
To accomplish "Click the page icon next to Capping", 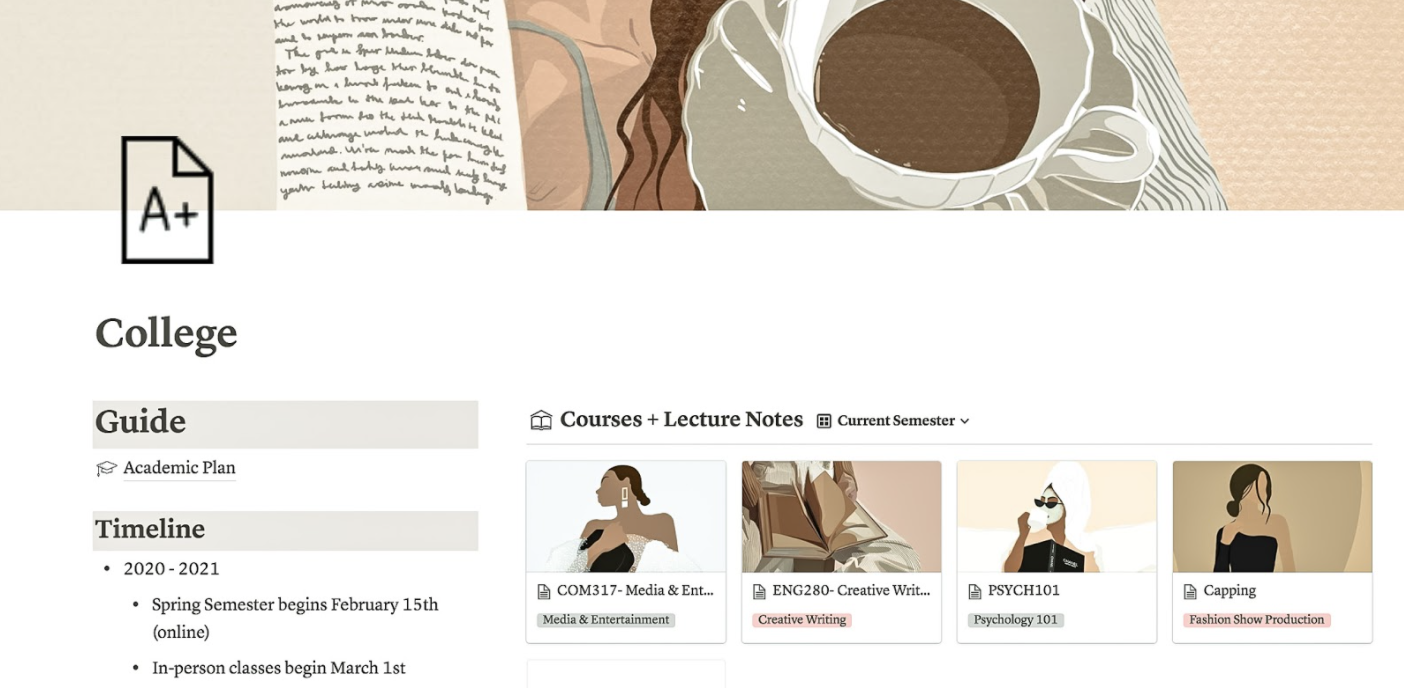I will tap(1190, 591).
